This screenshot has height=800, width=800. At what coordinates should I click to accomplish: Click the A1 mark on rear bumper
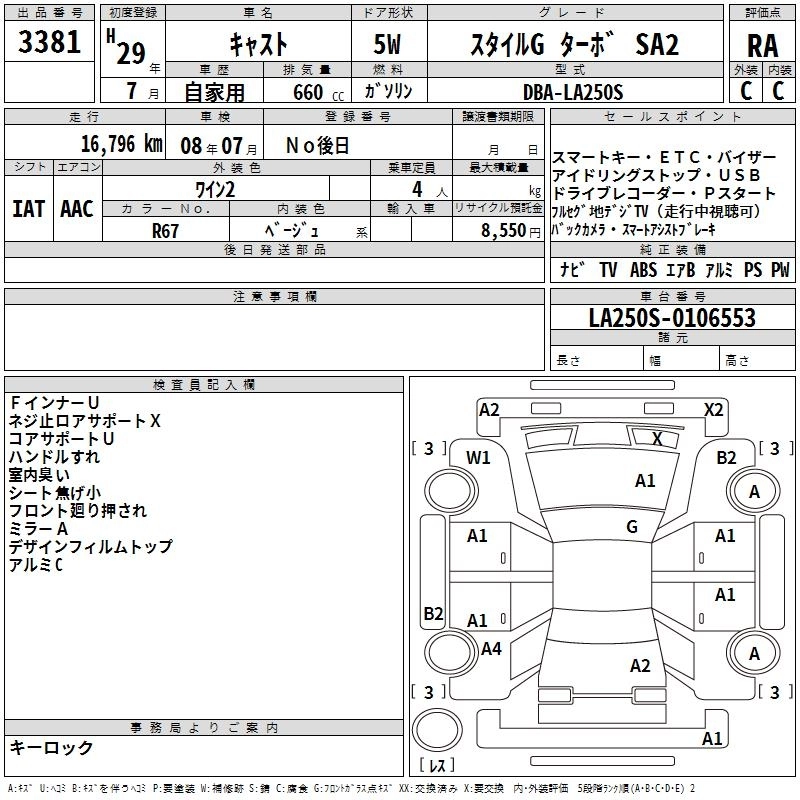712,739
